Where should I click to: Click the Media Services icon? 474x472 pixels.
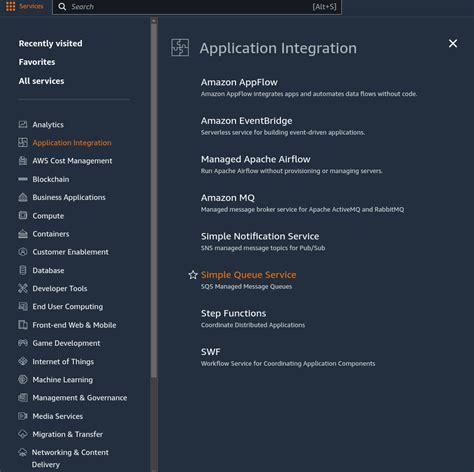[23, 416]
